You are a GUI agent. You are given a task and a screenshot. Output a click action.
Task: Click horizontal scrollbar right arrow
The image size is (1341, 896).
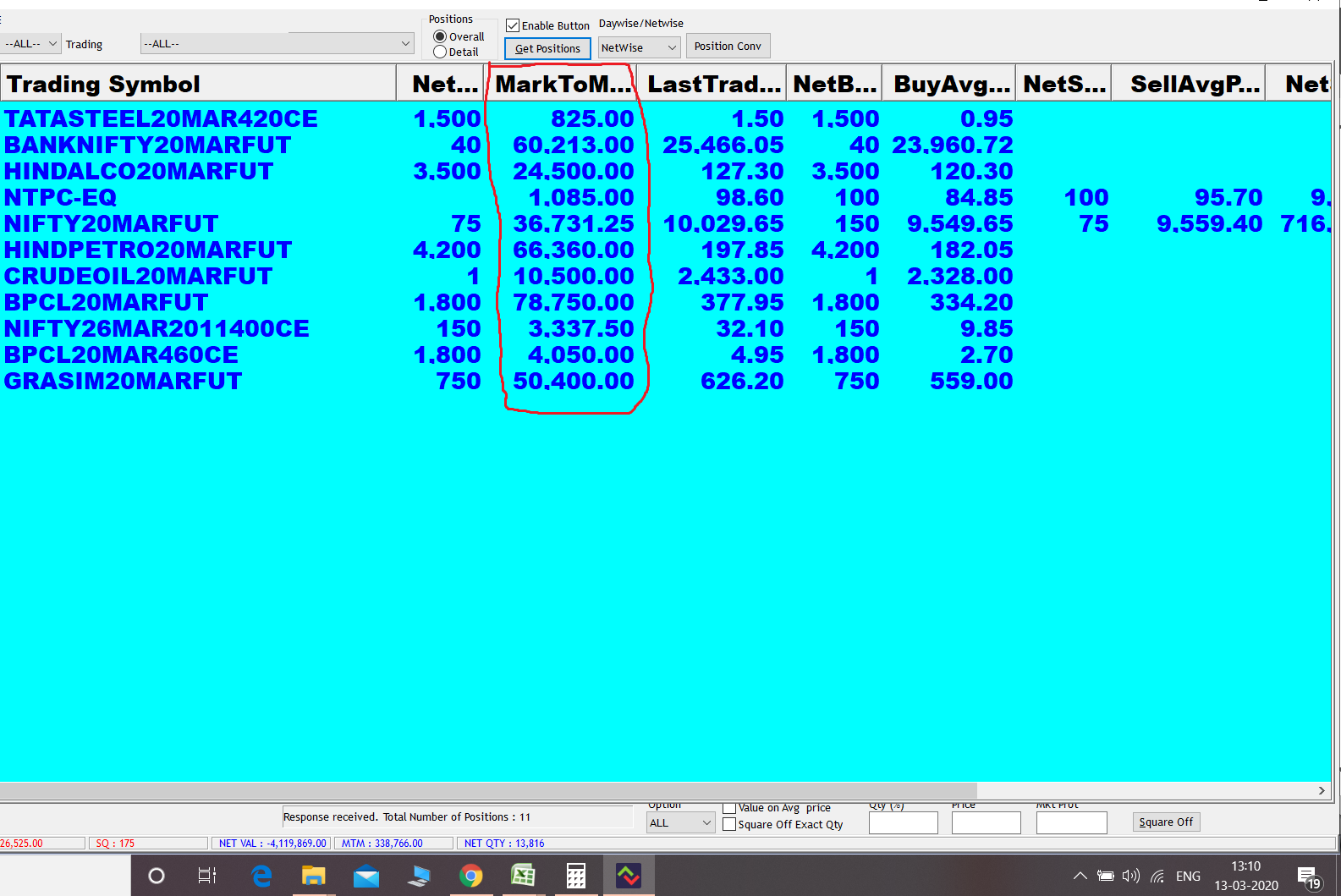1322,790
